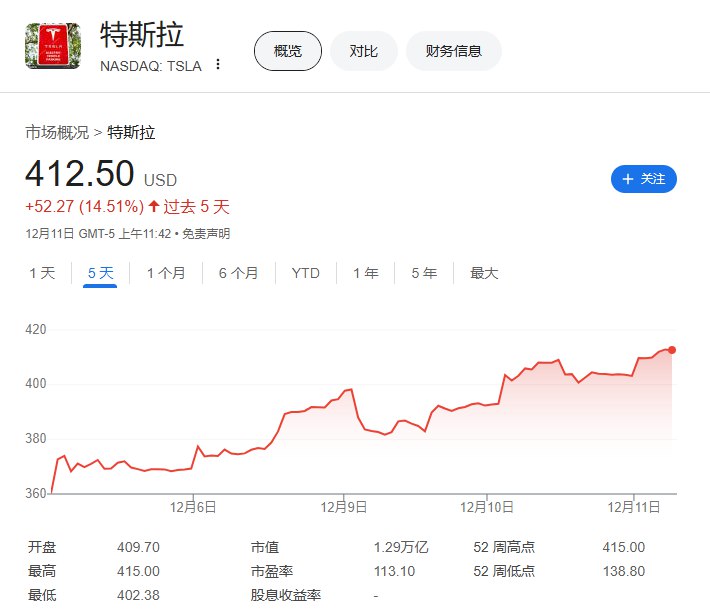Select the 6 个月 time range
This screenshot has width=710, height=611.
pos(239,273)
